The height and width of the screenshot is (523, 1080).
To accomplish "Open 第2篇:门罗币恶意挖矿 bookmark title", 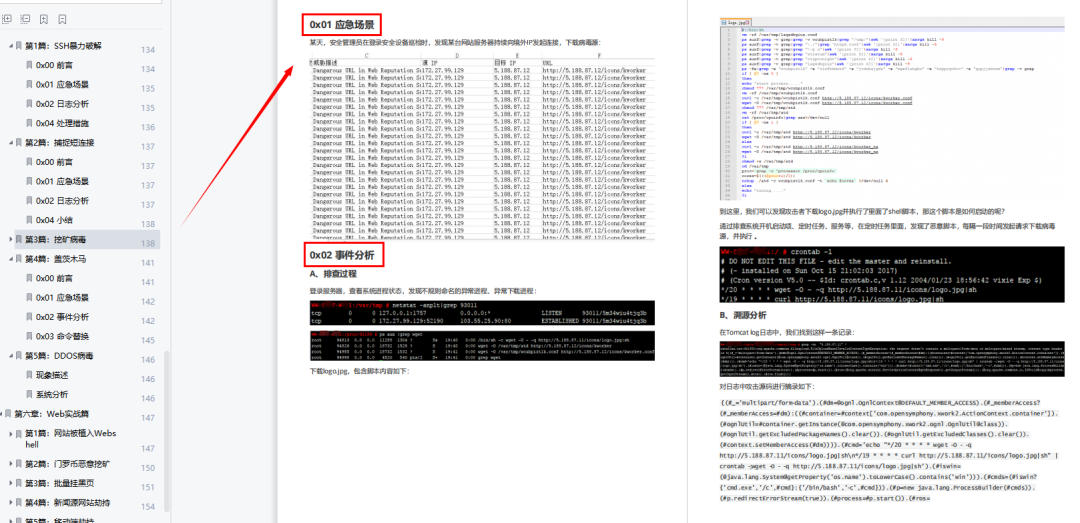I will tap(68, 464).
